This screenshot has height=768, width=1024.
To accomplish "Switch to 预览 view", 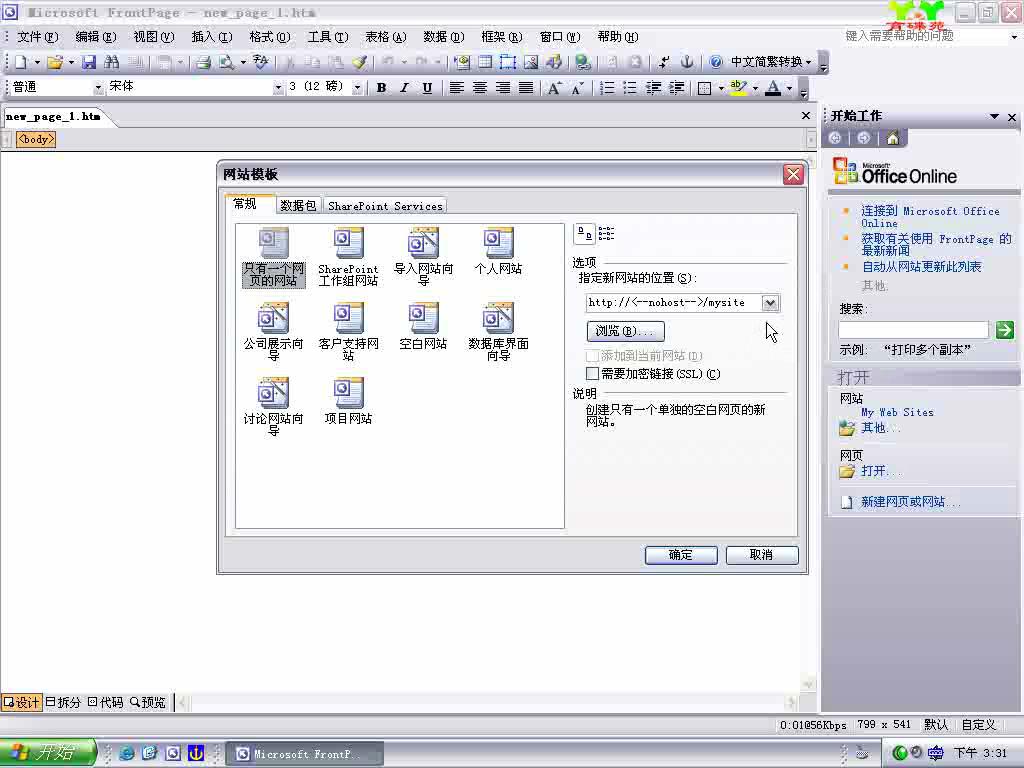I will point(148,702).
